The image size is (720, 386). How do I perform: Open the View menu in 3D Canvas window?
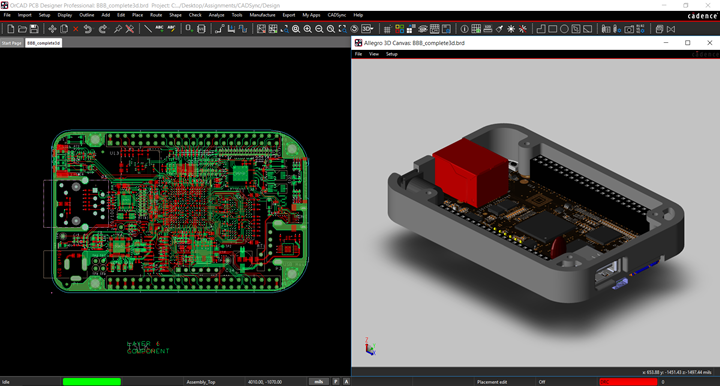tap(374, 54)
